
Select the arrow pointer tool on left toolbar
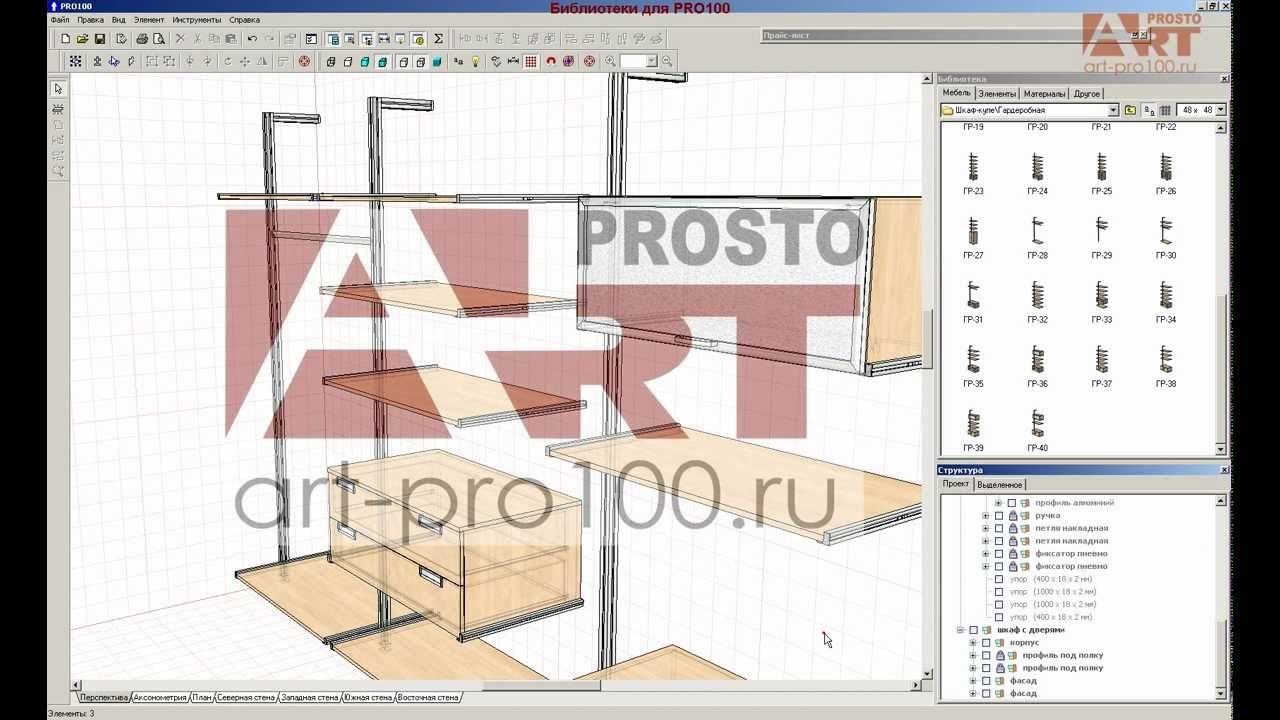click(58, 89)
